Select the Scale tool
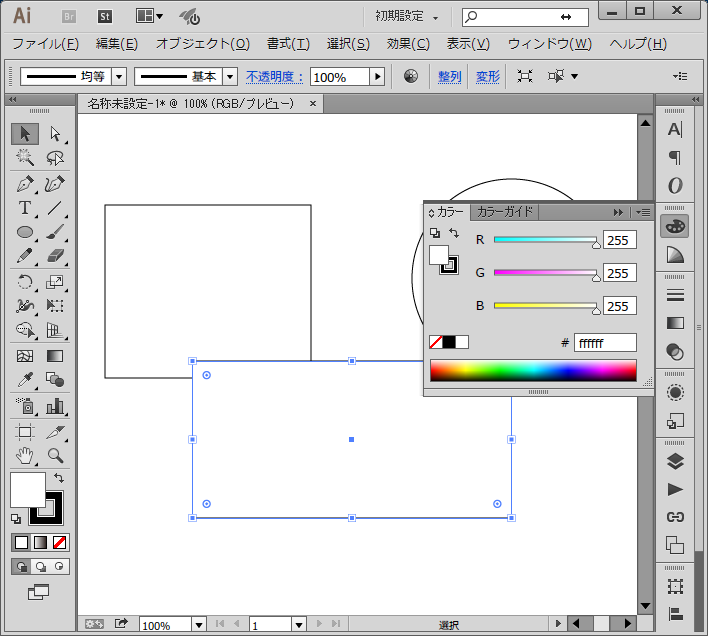 55,282
